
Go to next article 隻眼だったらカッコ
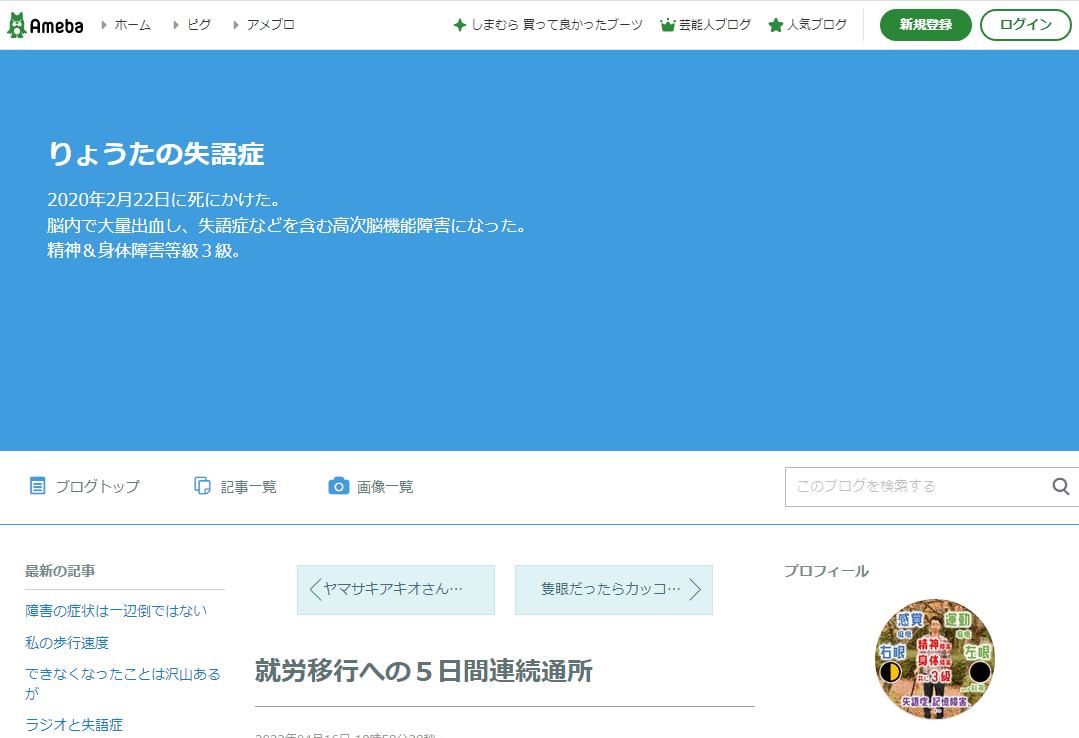tap(613, 589)
